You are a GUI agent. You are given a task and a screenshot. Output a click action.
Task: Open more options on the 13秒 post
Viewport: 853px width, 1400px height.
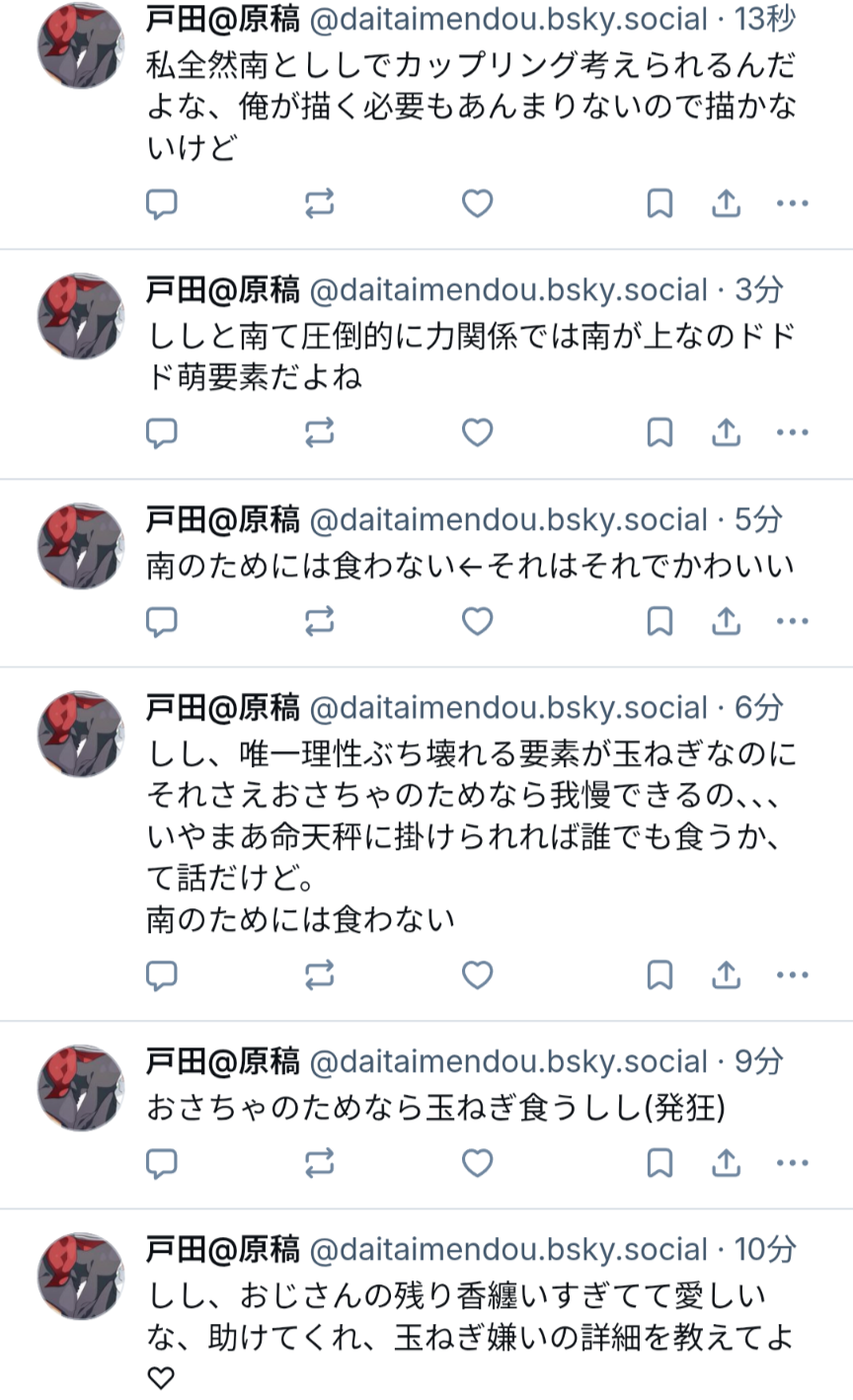pos(792,203)
